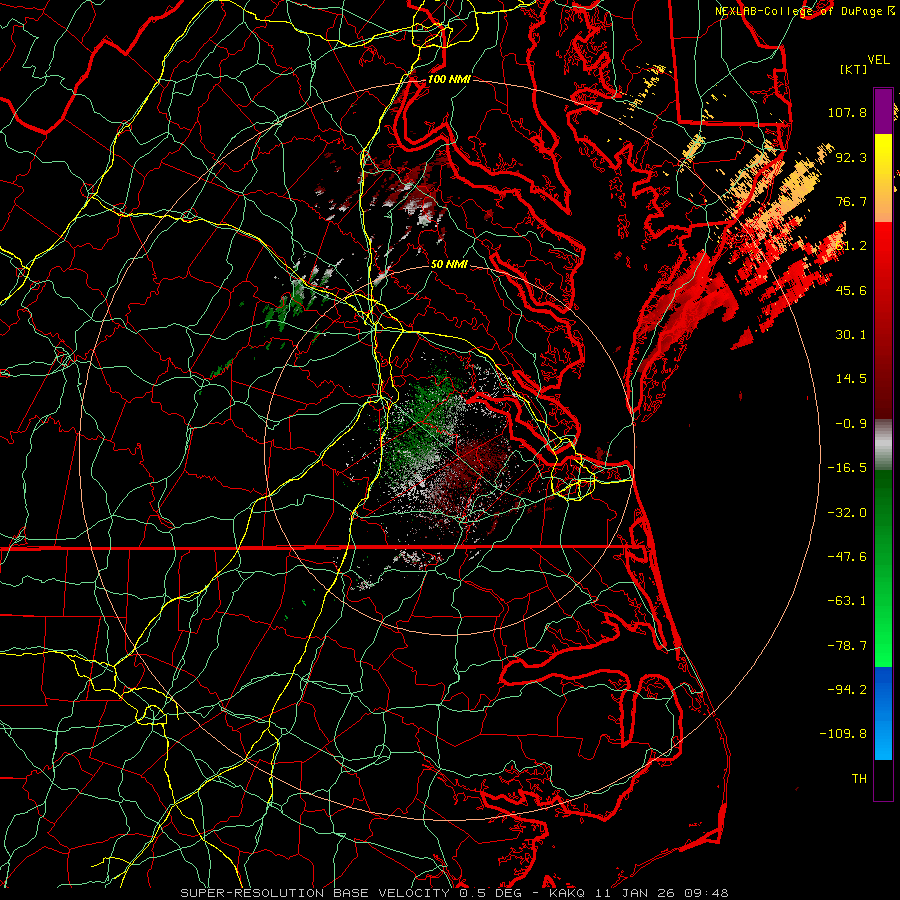Screen dimensions: 900x900
Task: Click the -0.9 velocity scale value
Action: (x=851, y=424)
